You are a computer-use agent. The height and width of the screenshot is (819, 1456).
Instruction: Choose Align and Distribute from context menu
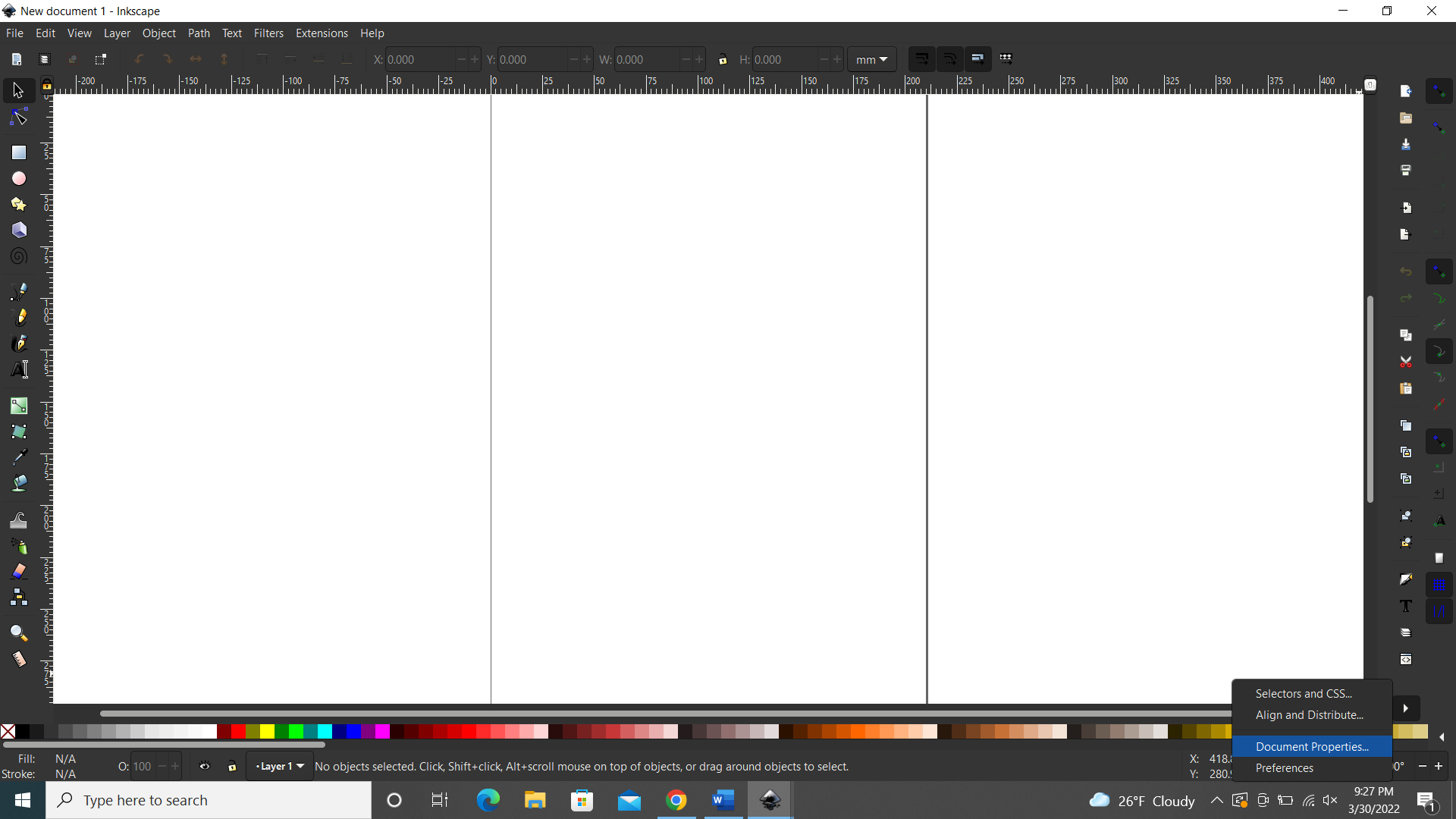1310,714
